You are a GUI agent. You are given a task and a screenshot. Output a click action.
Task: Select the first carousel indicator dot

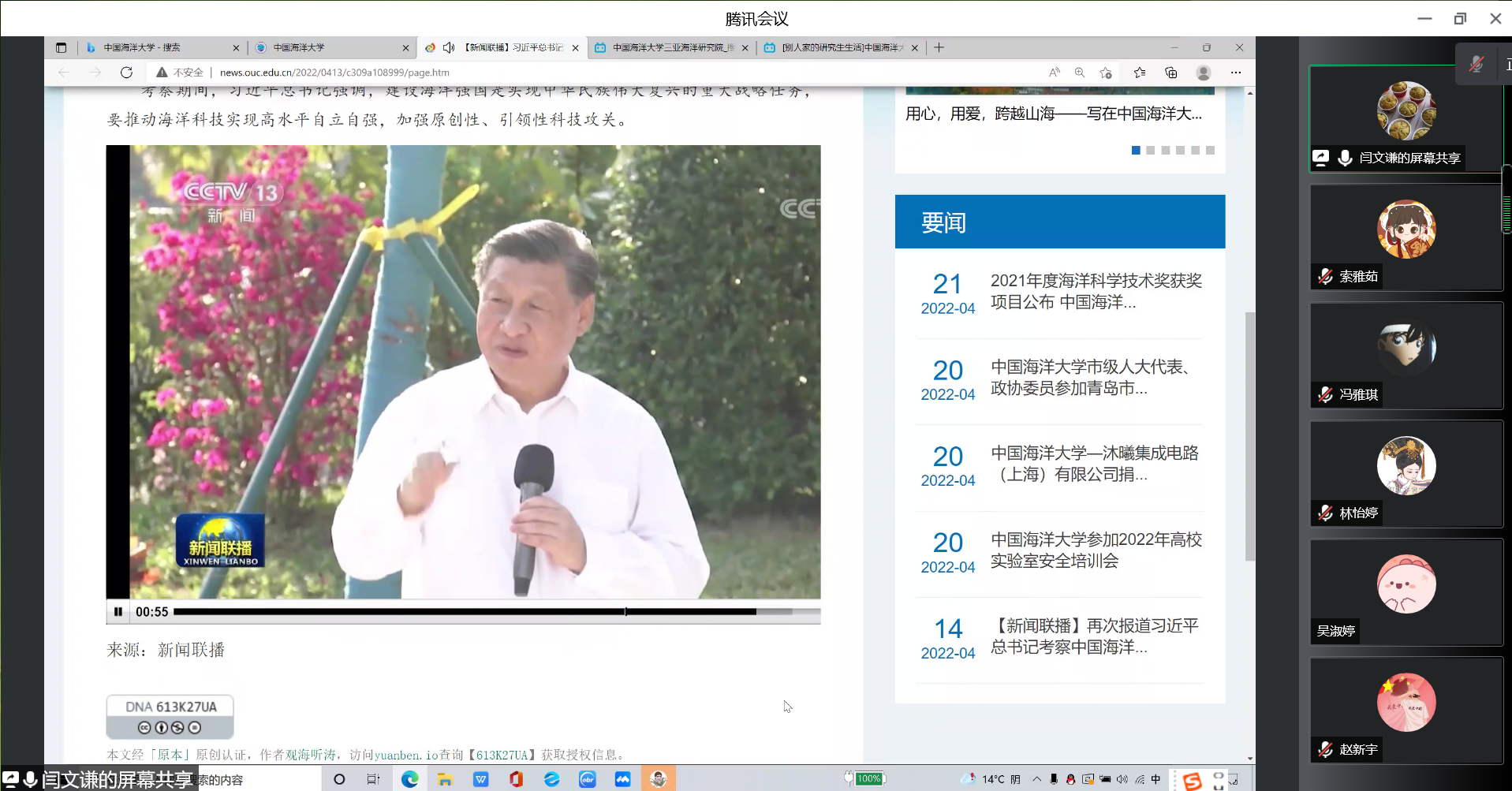tap(1136, 150)
